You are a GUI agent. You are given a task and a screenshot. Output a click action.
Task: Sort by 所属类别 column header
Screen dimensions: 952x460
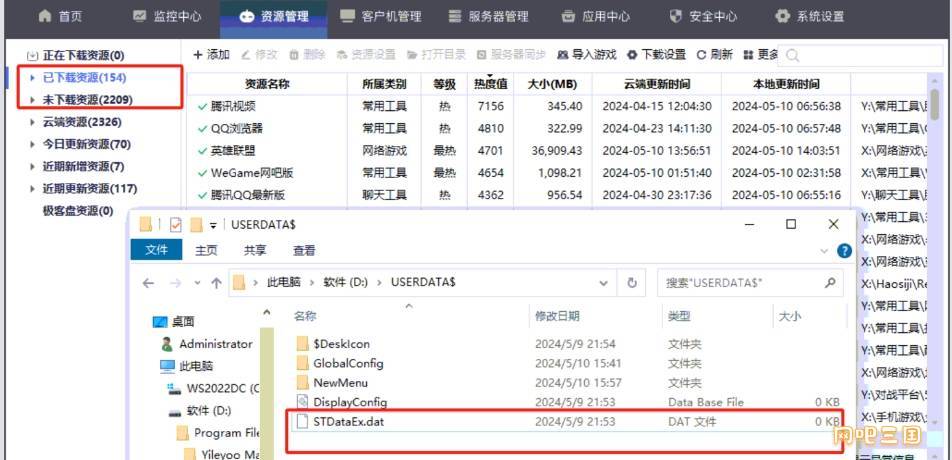tap(384, 84)
